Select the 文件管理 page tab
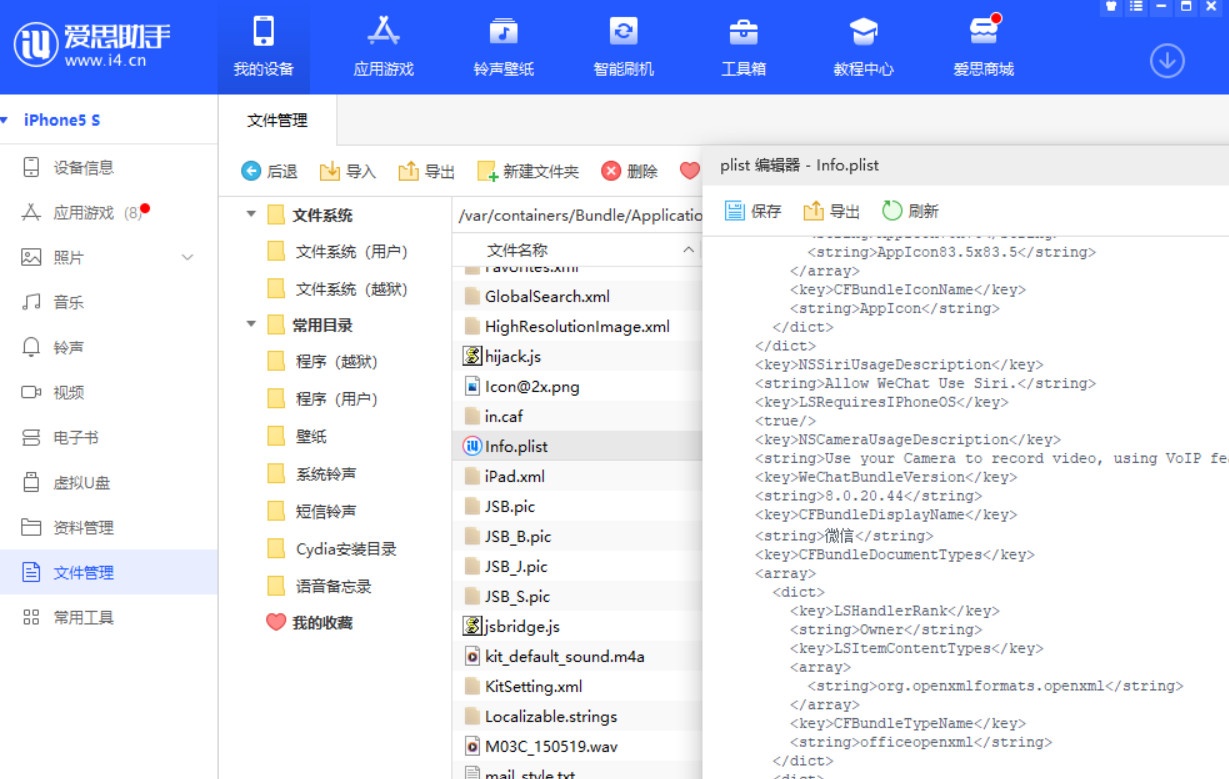This screenshot has height=779, width=1229. click(x=277, y=120)
